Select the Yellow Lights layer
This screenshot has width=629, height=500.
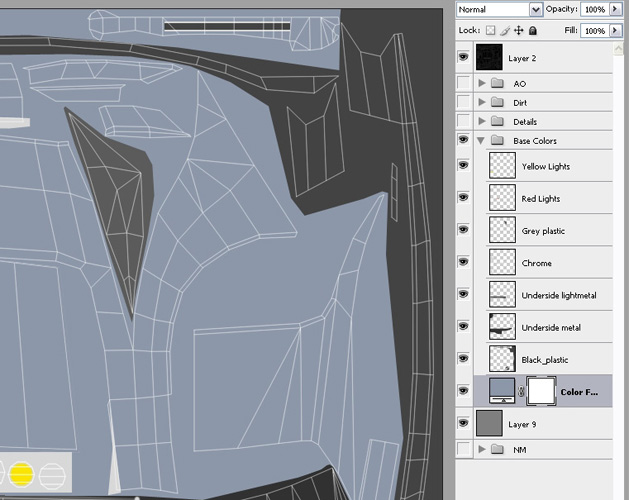(x=546, y=167)
